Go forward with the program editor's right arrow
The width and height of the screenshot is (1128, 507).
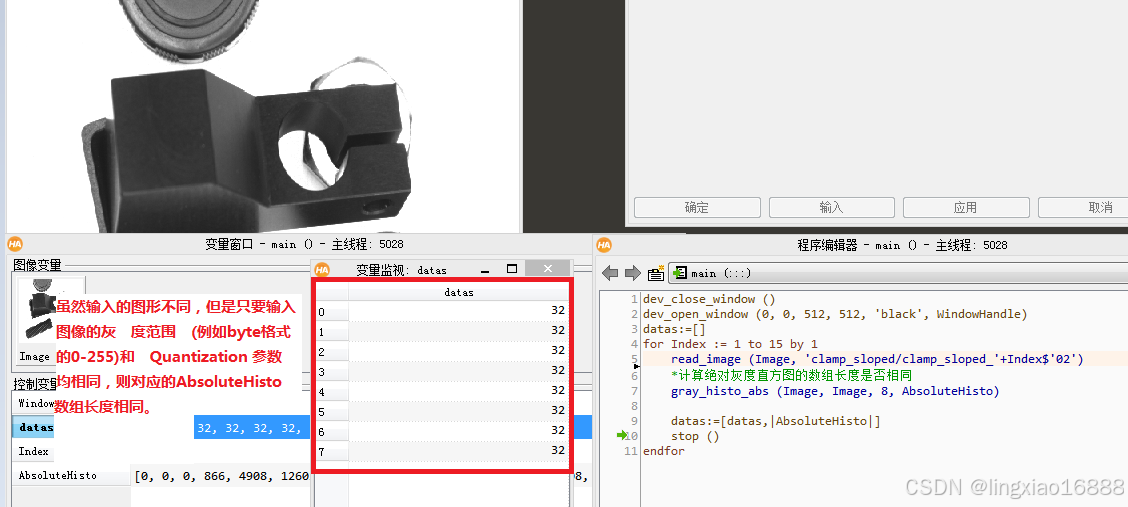point(633,273)
